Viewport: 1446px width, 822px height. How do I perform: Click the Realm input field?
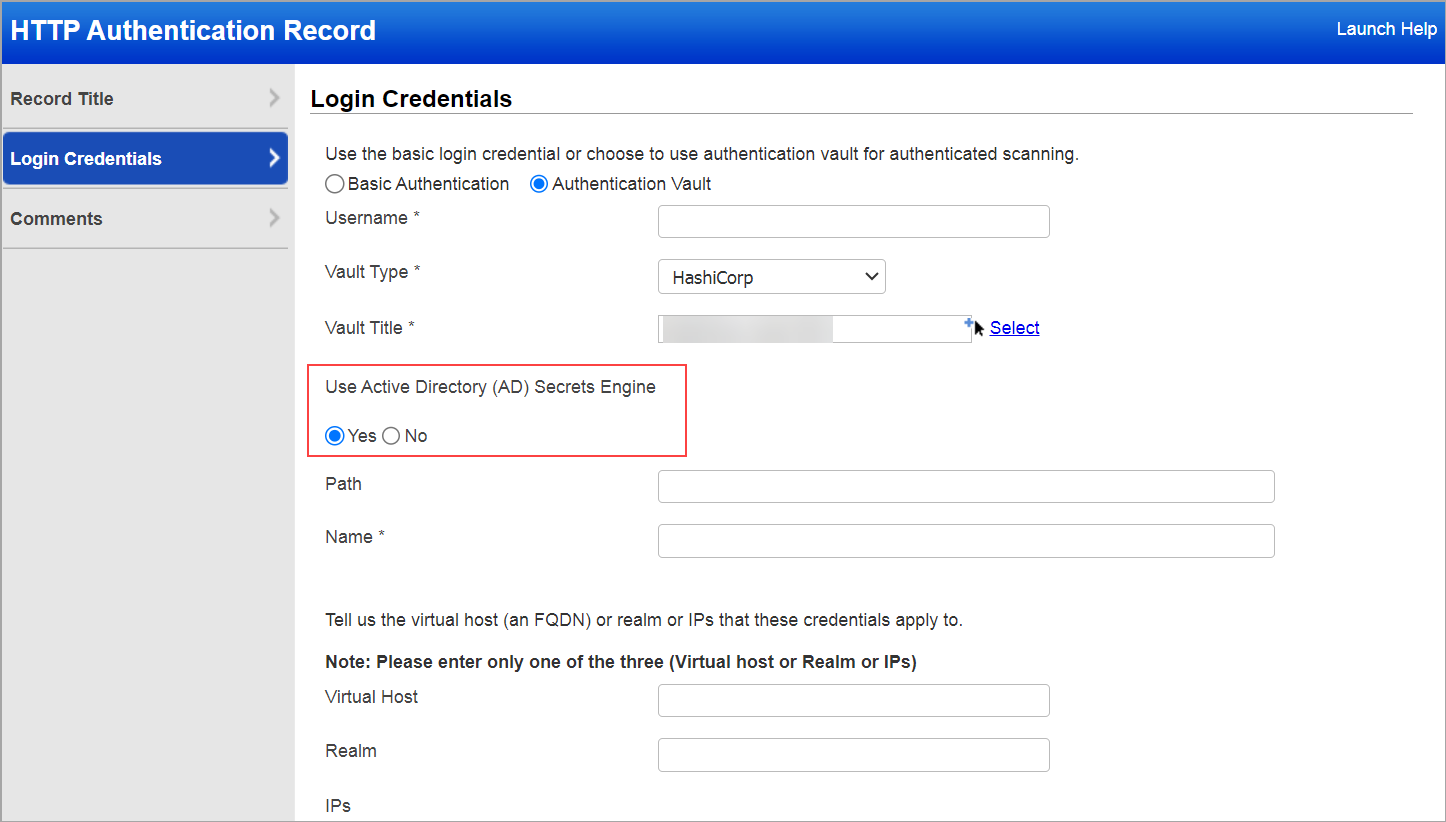pos(853,754)
